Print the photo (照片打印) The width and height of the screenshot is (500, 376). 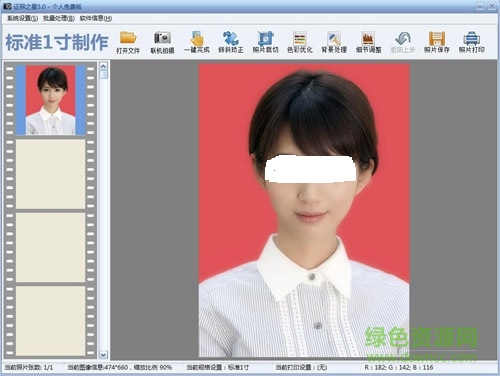pyautogui.click(x=471, y=42)
